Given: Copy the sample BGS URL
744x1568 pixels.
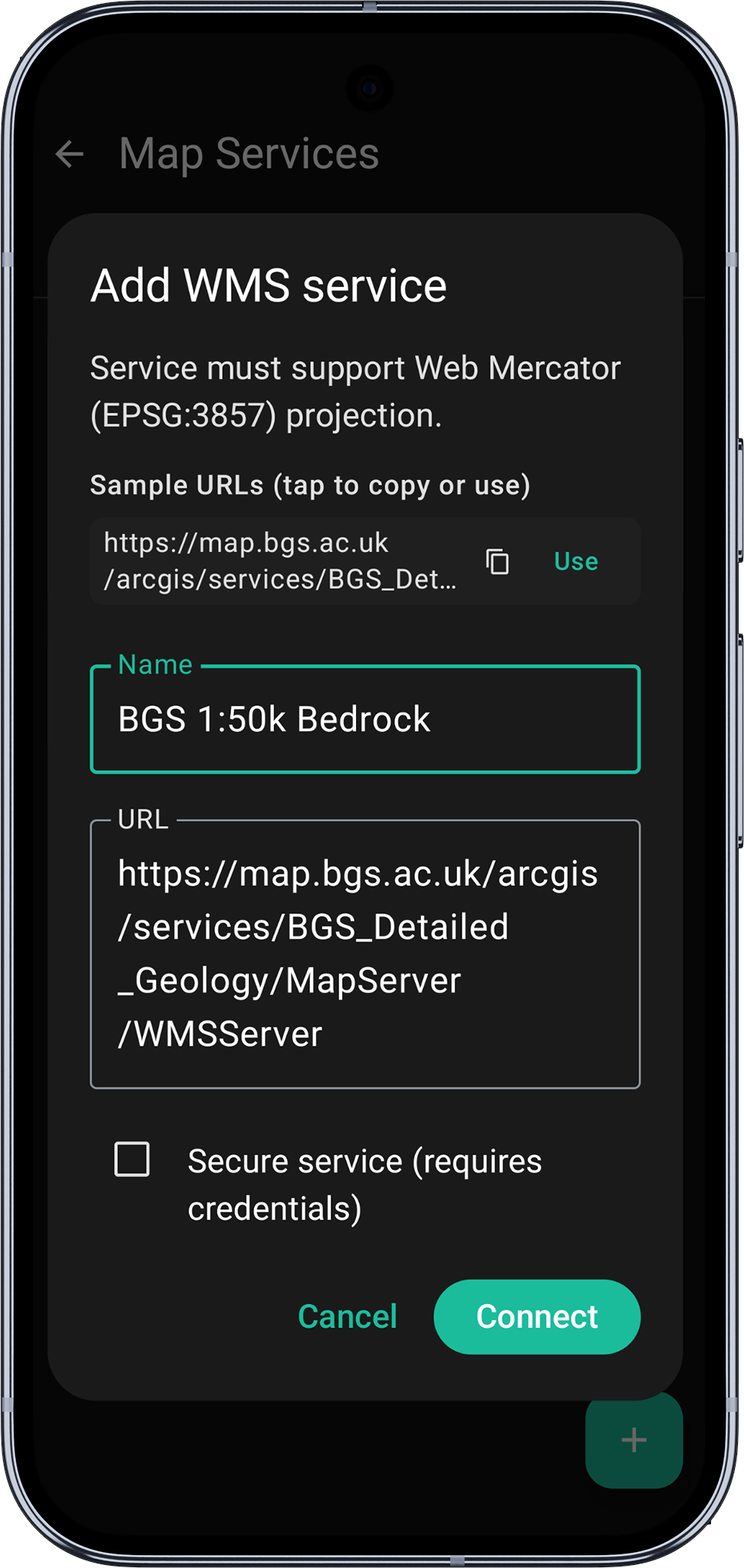Looking at the screenshot, I should coord(498,561).
